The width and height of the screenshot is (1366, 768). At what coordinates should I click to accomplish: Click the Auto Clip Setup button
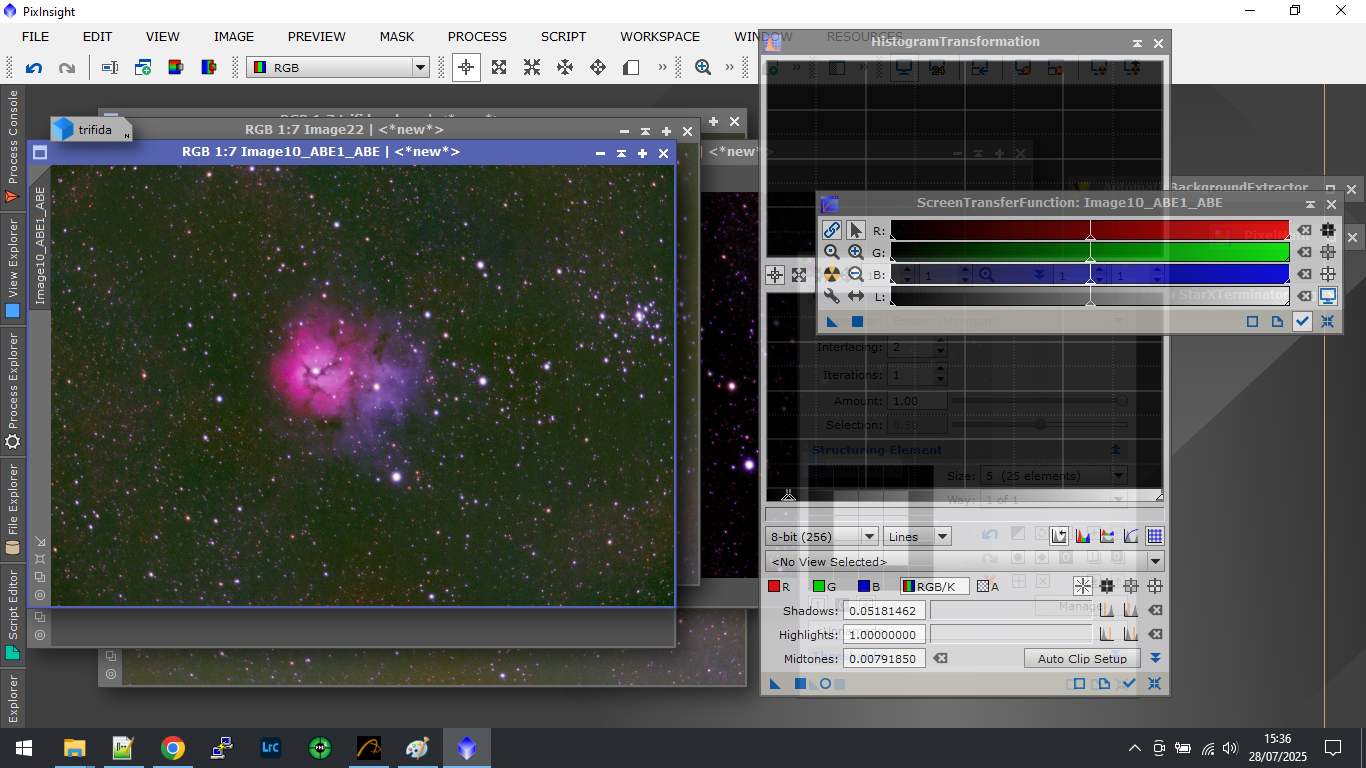(x=1082, y=659)
